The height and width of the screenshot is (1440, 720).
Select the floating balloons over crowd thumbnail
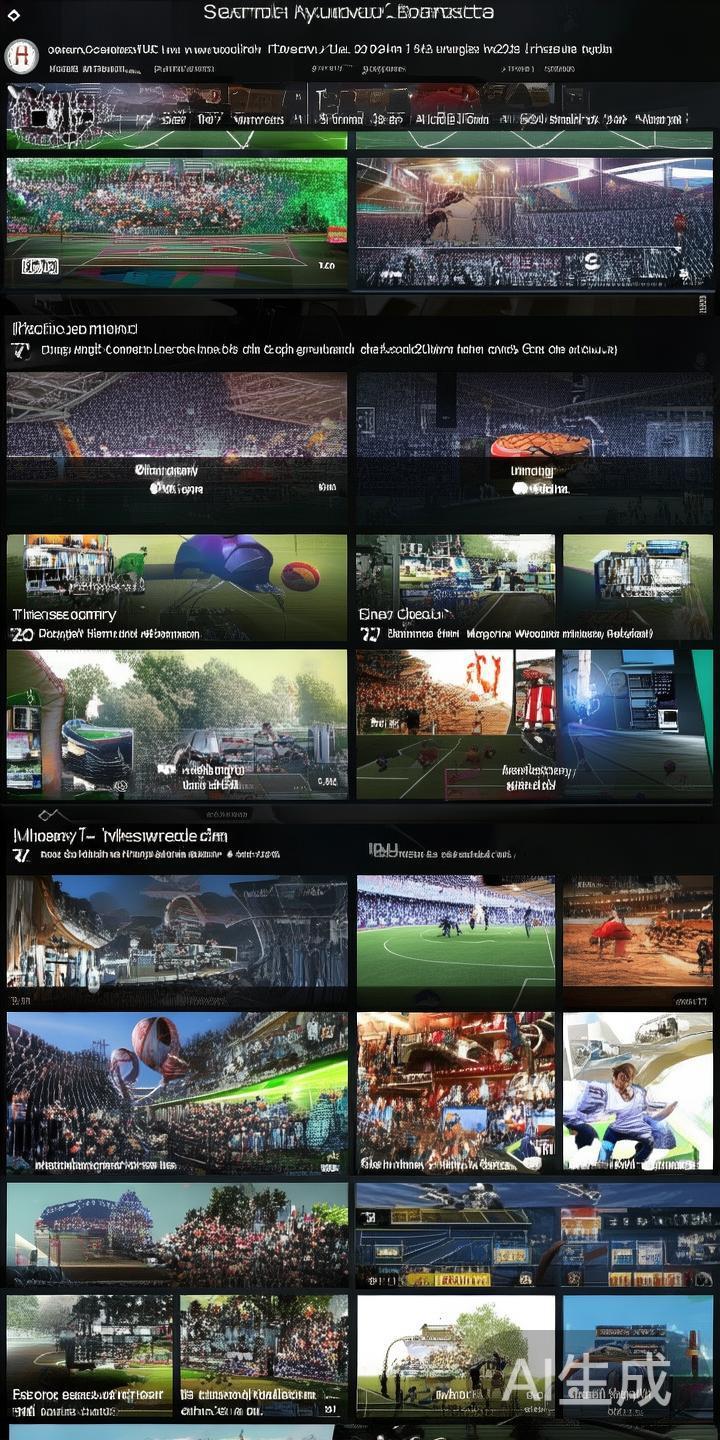pos(177,1092)
